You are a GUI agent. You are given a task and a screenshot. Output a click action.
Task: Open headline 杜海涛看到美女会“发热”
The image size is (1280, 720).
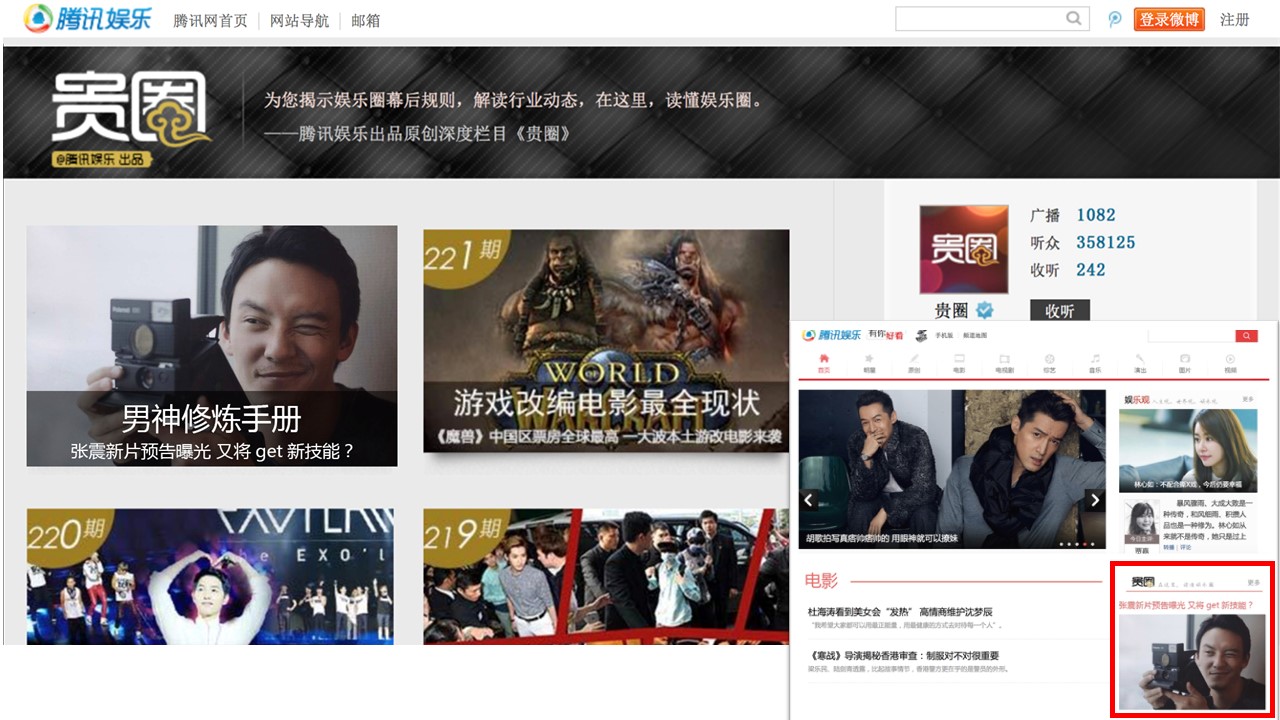click(900, 612)
